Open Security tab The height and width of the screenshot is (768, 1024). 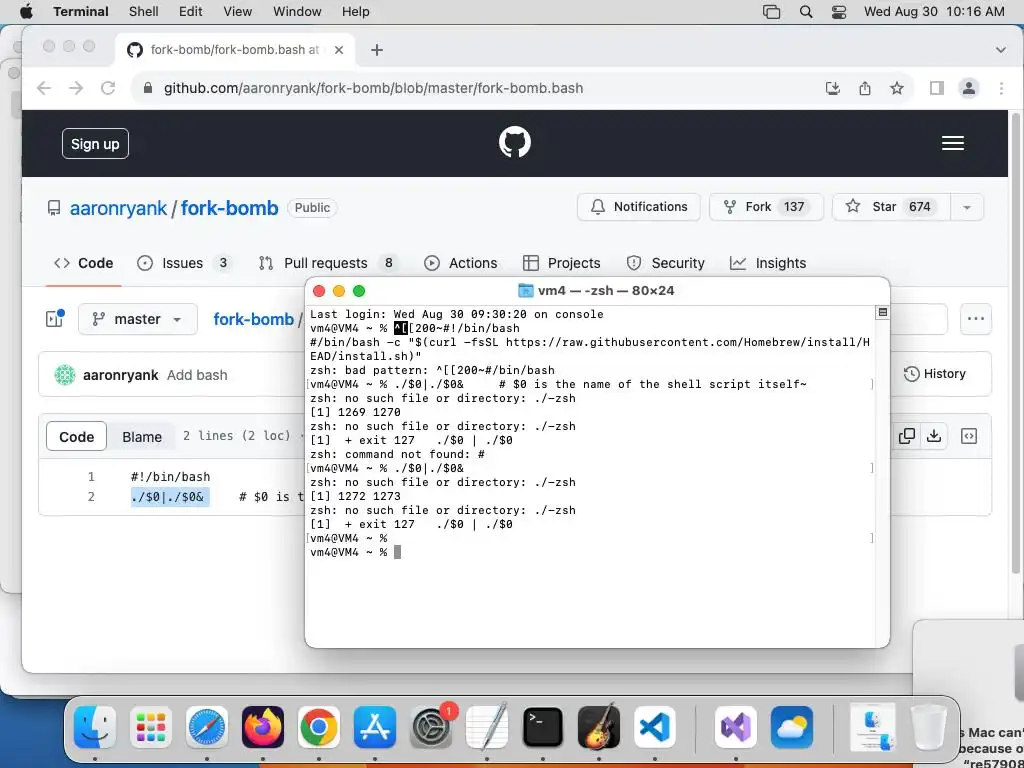click(x=665, y=263)
